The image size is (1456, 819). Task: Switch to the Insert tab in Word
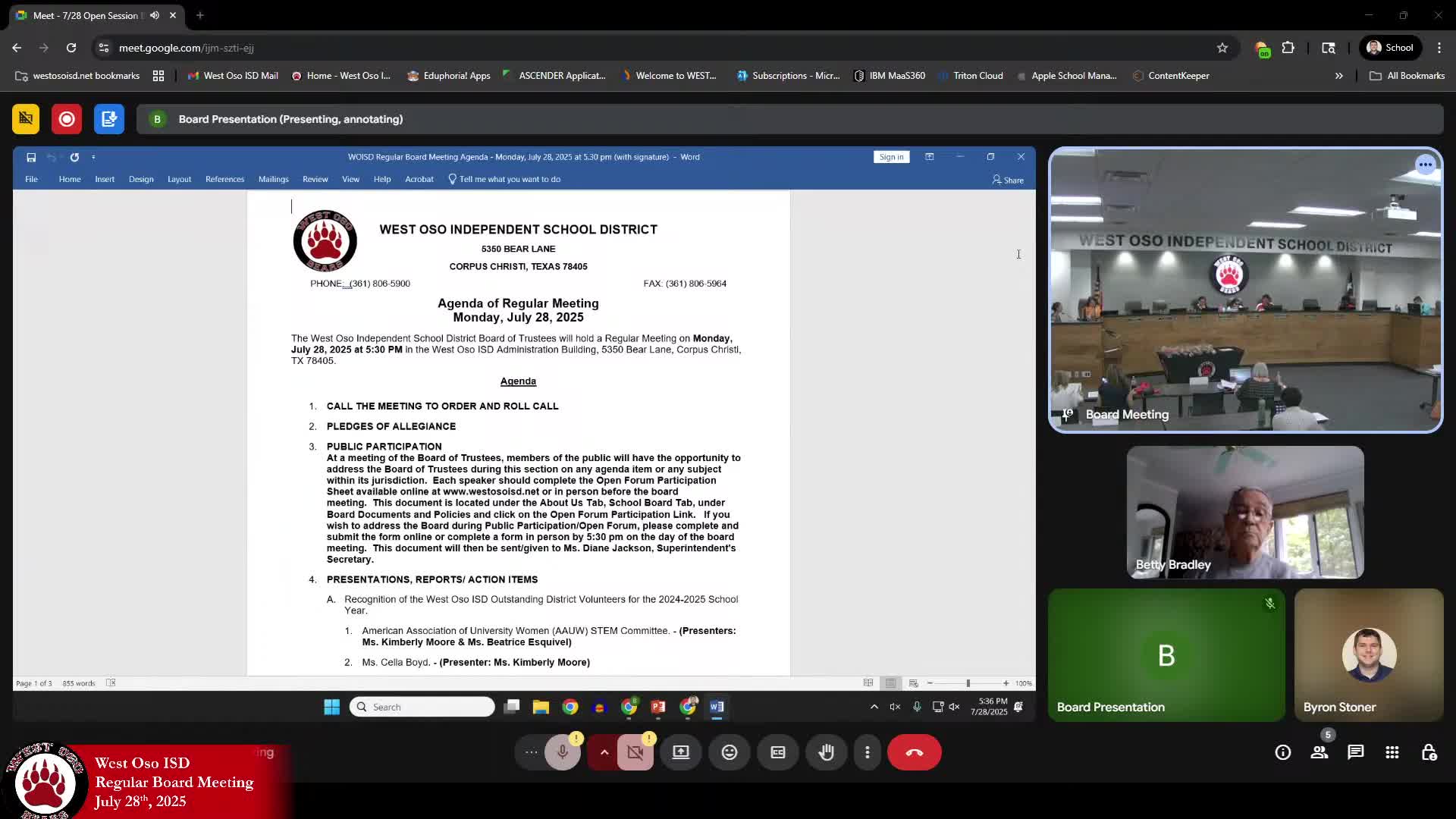click(105, 180)
